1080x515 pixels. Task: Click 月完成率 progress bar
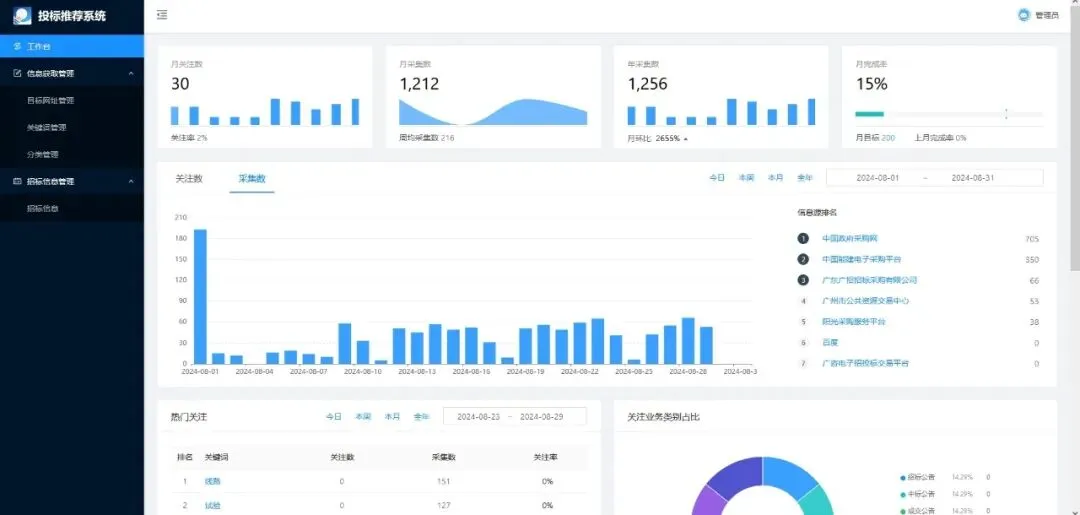pos(948,114)
